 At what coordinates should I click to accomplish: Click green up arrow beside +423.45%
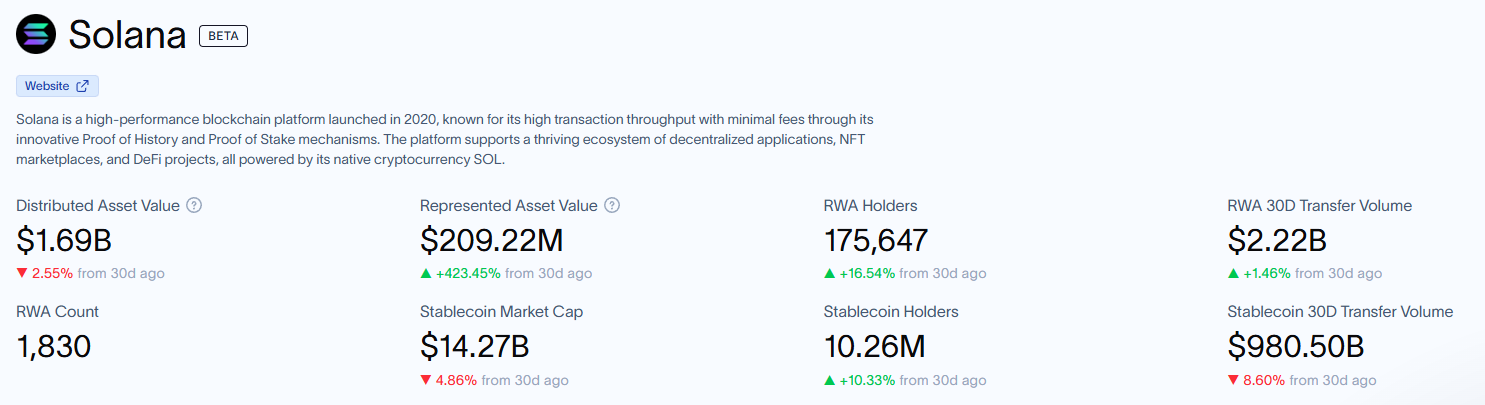point(426,273)
